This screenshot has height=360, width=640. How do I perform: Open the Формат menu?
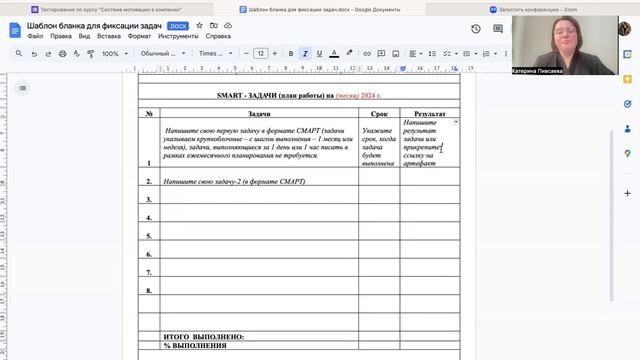coord(139,36)
